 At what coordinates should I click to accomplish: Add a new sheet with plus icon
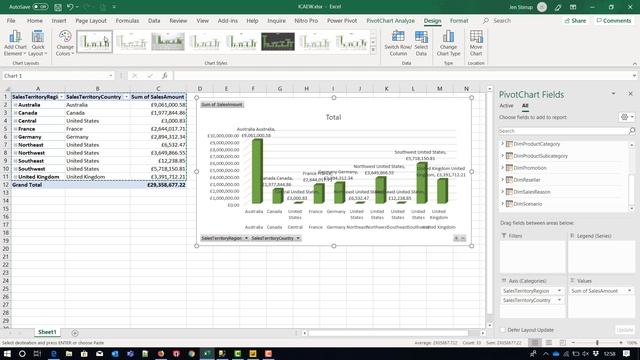tap(75, 333)
